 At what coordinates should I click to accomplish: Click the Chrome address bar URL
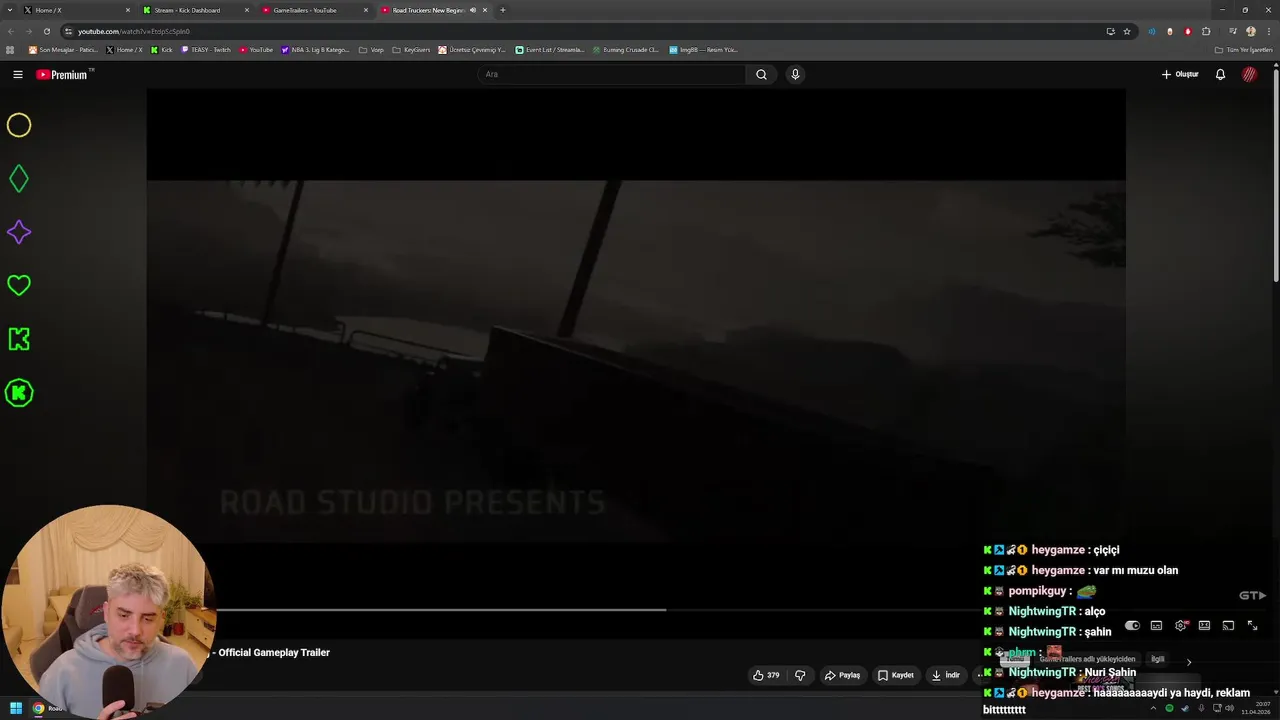pyautogui.click(x=134, y=31)
